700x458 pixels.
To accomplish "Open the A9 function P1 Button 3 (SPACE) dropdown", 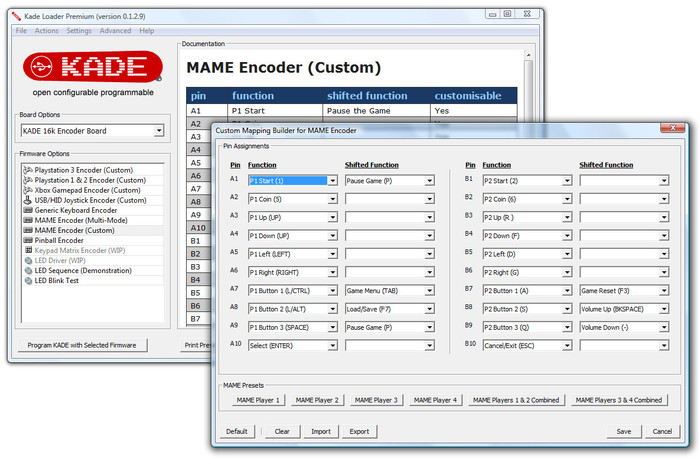I will pos(333,327).
